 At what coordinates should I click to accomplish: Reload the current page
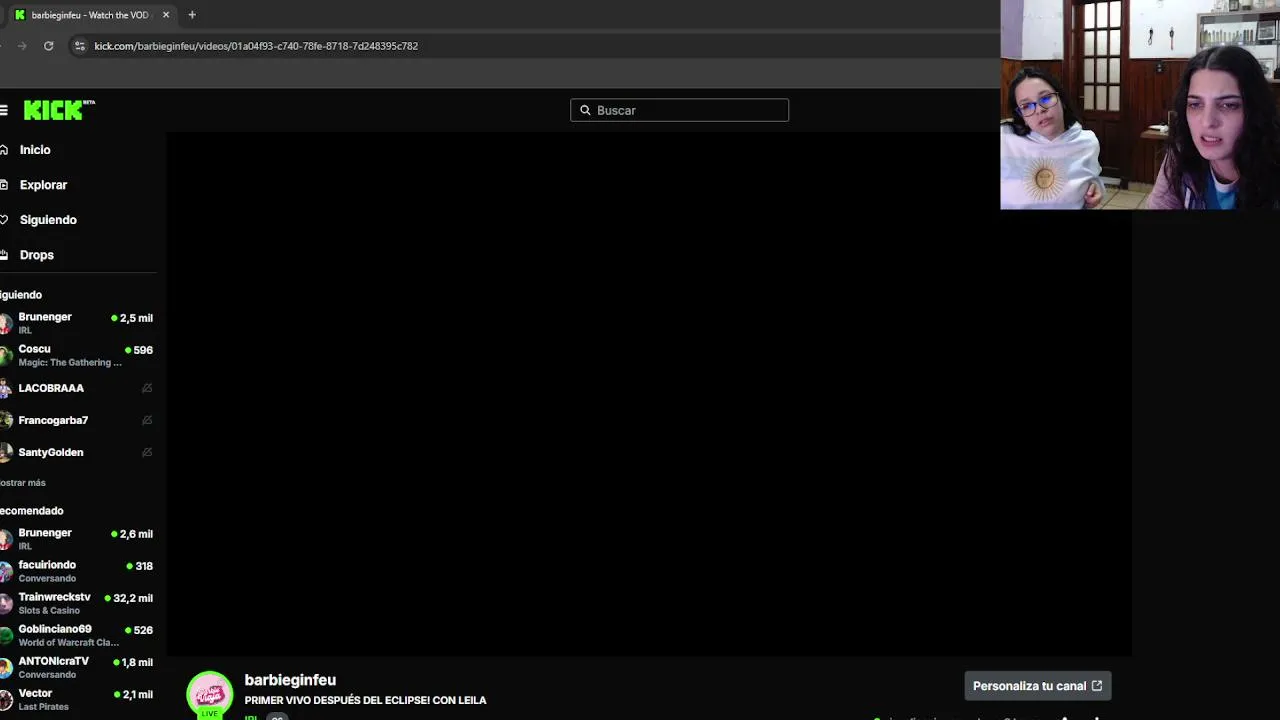pos(48,46)
